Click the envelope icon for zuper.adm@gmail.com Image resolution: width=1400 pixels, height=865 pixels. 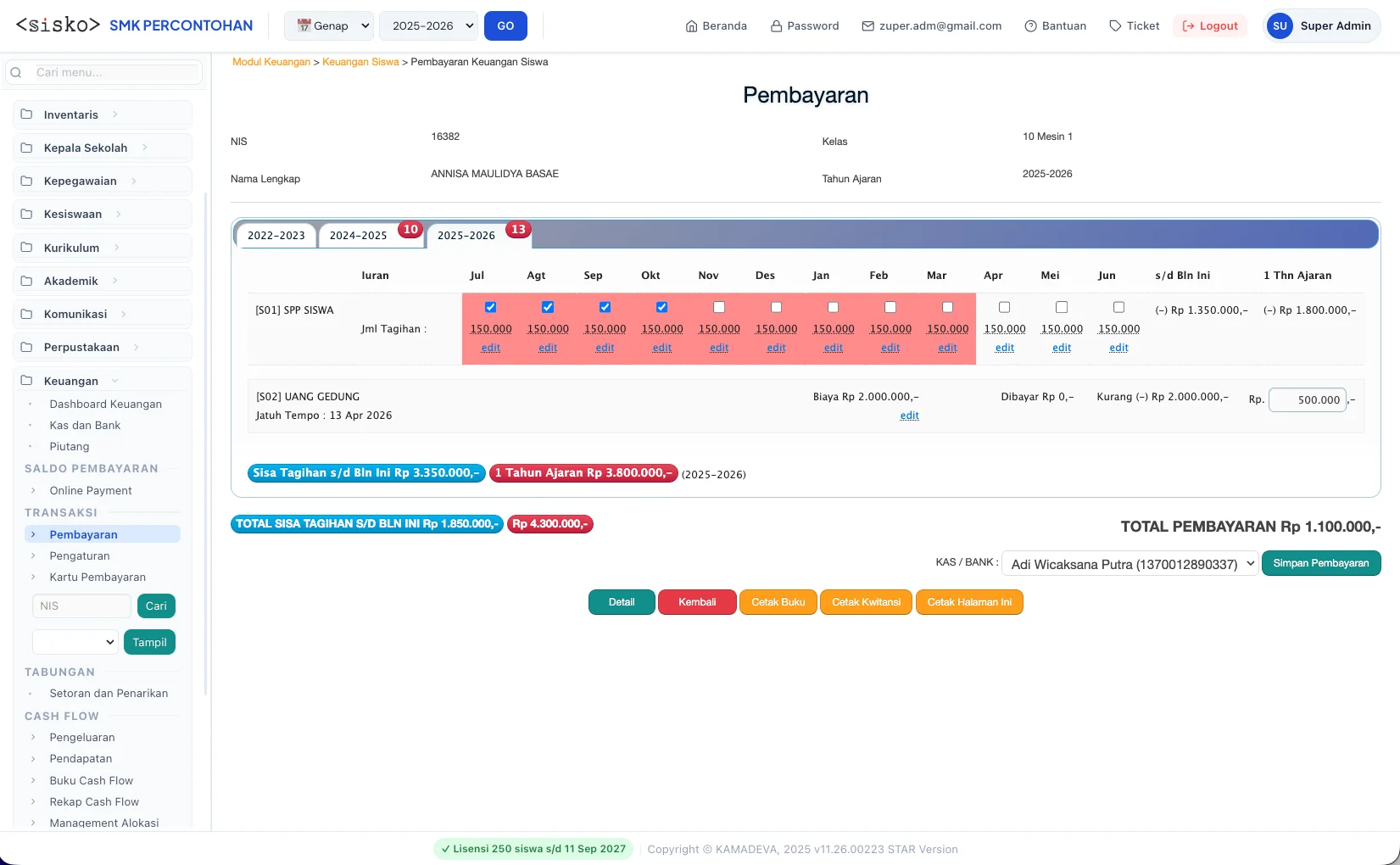[x=867, y=26]
